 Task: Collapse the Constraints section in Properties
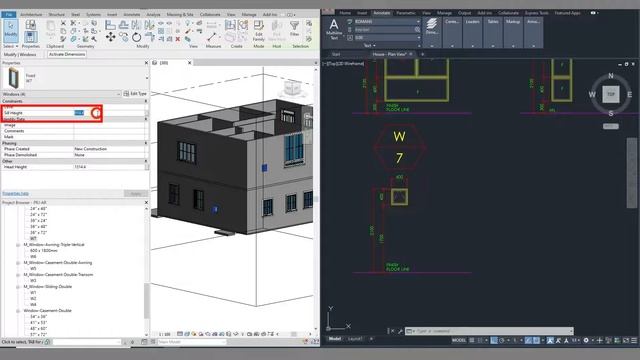pos(146,101)
